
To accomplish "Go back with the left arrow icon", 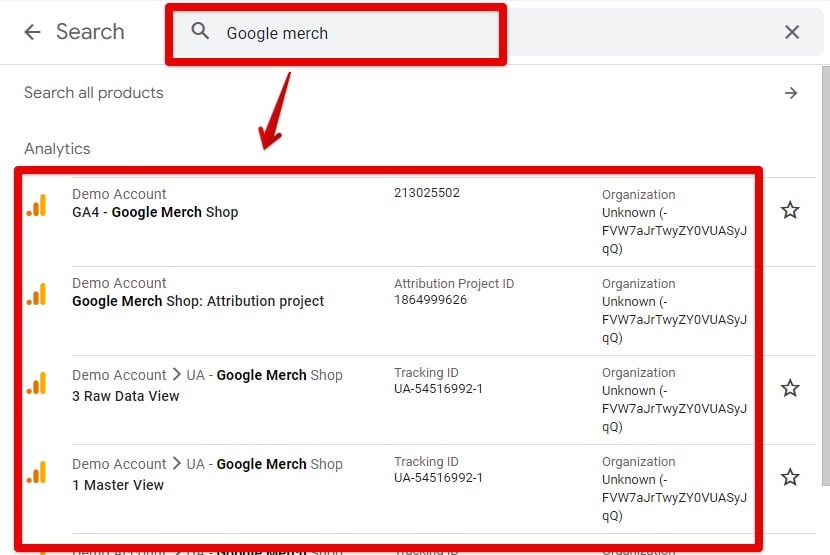I will pyautogui.click(x=32, y=32).
